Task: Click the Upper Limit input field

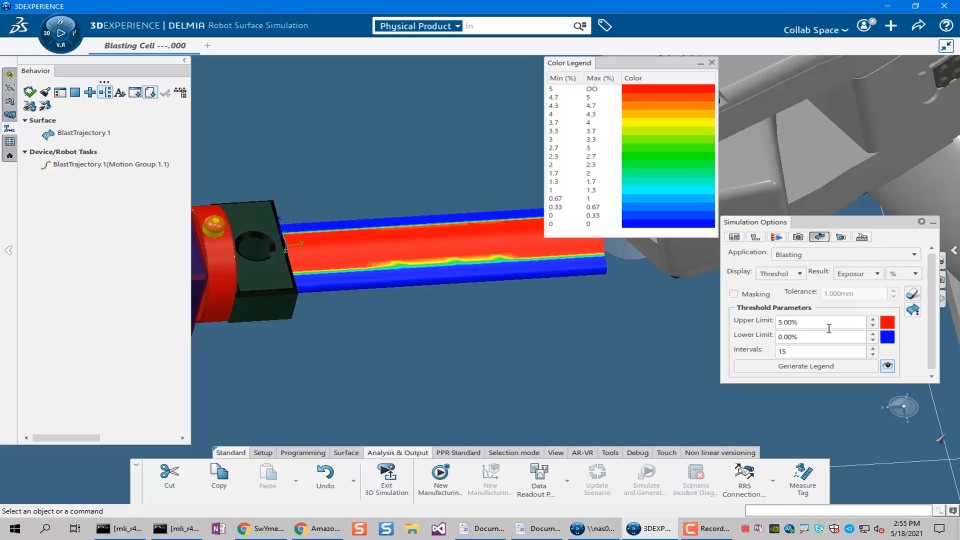Action: click(x=820, y=322)
